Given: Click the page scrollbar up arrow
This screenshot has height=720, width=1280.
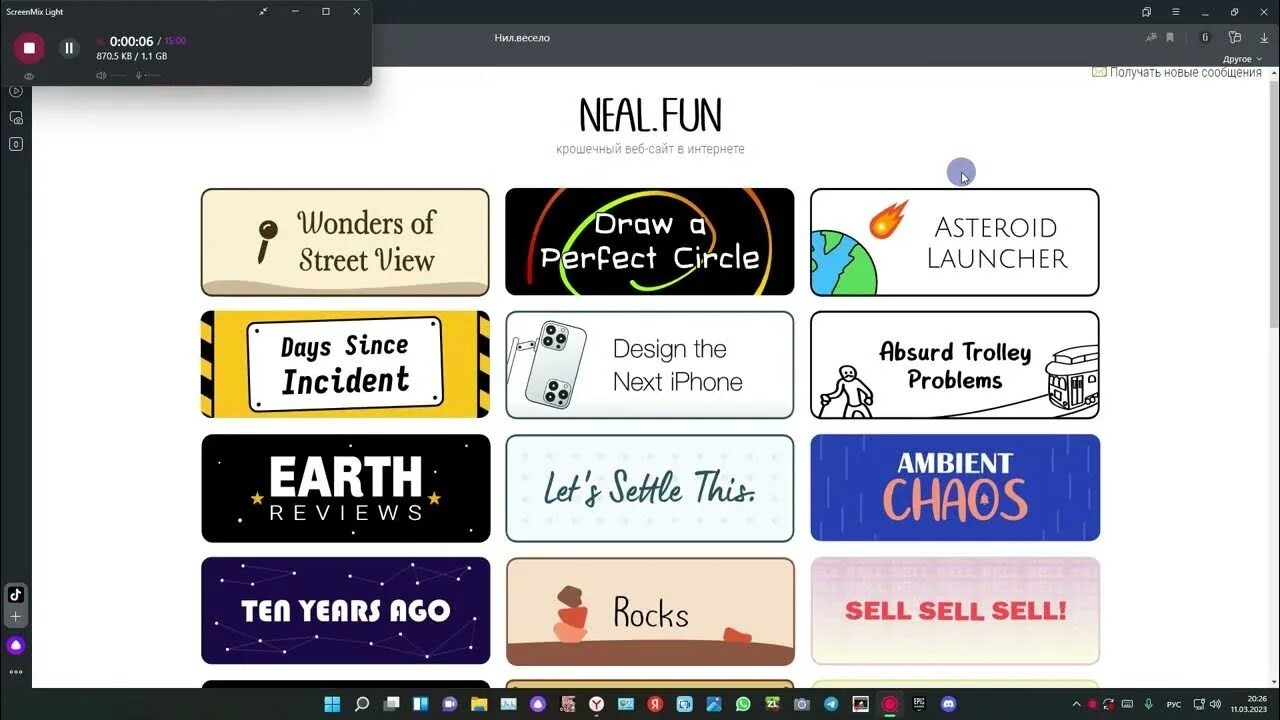Looking at the screenshot, I should [1273, 73].
